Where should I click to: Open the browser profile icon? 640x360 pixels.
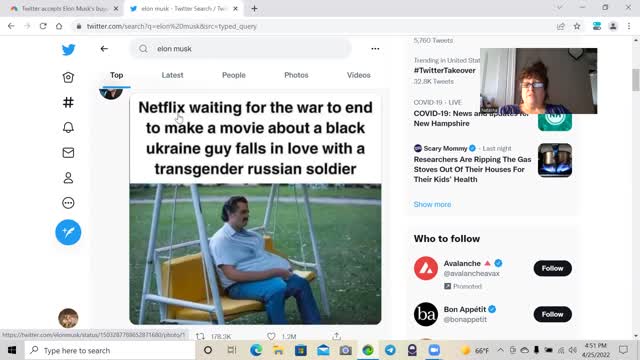(x=613, y=26)
